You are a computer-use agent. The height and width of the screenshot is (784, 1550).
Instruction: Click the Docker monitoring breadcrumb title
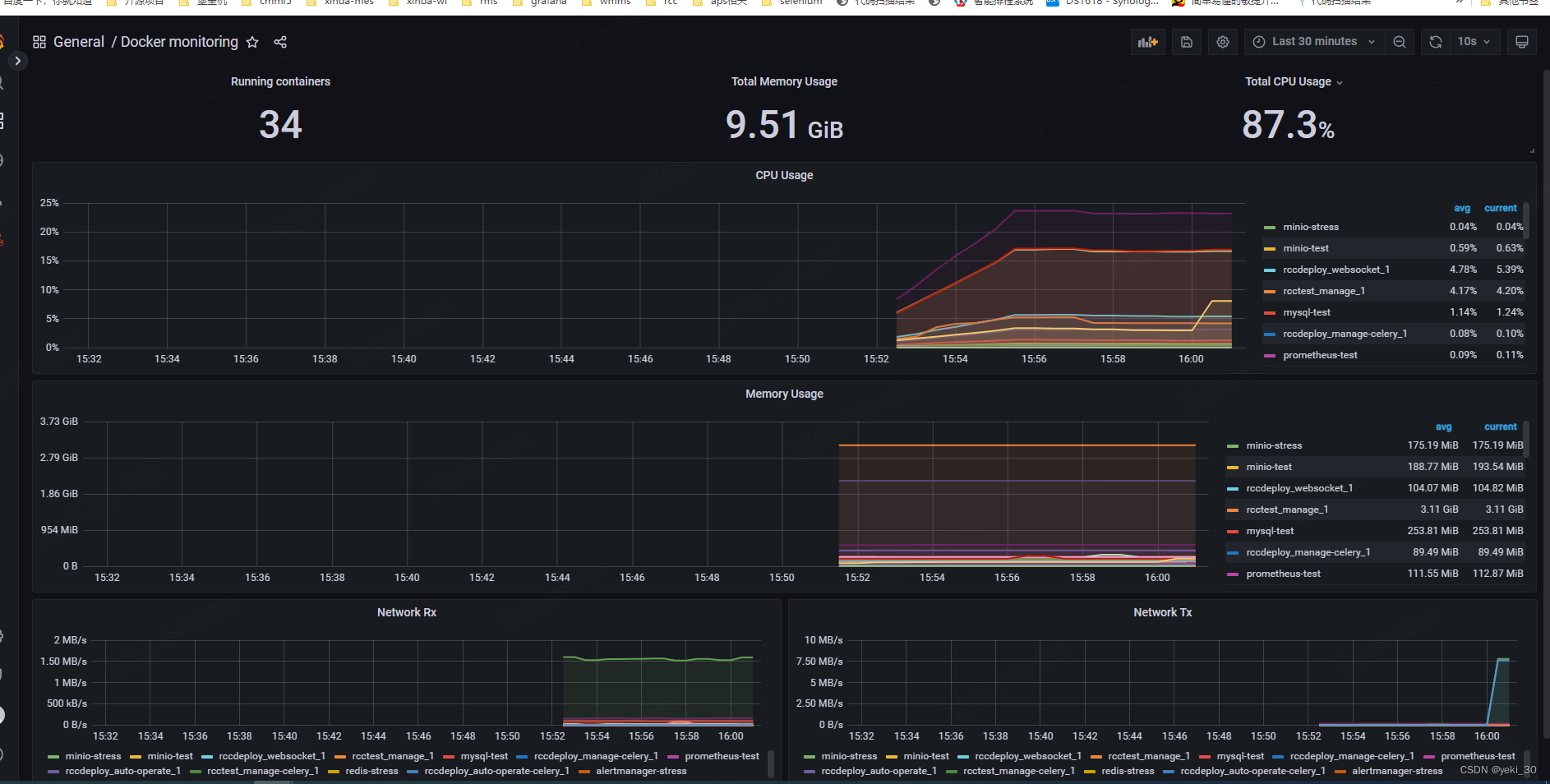(179, 42)
